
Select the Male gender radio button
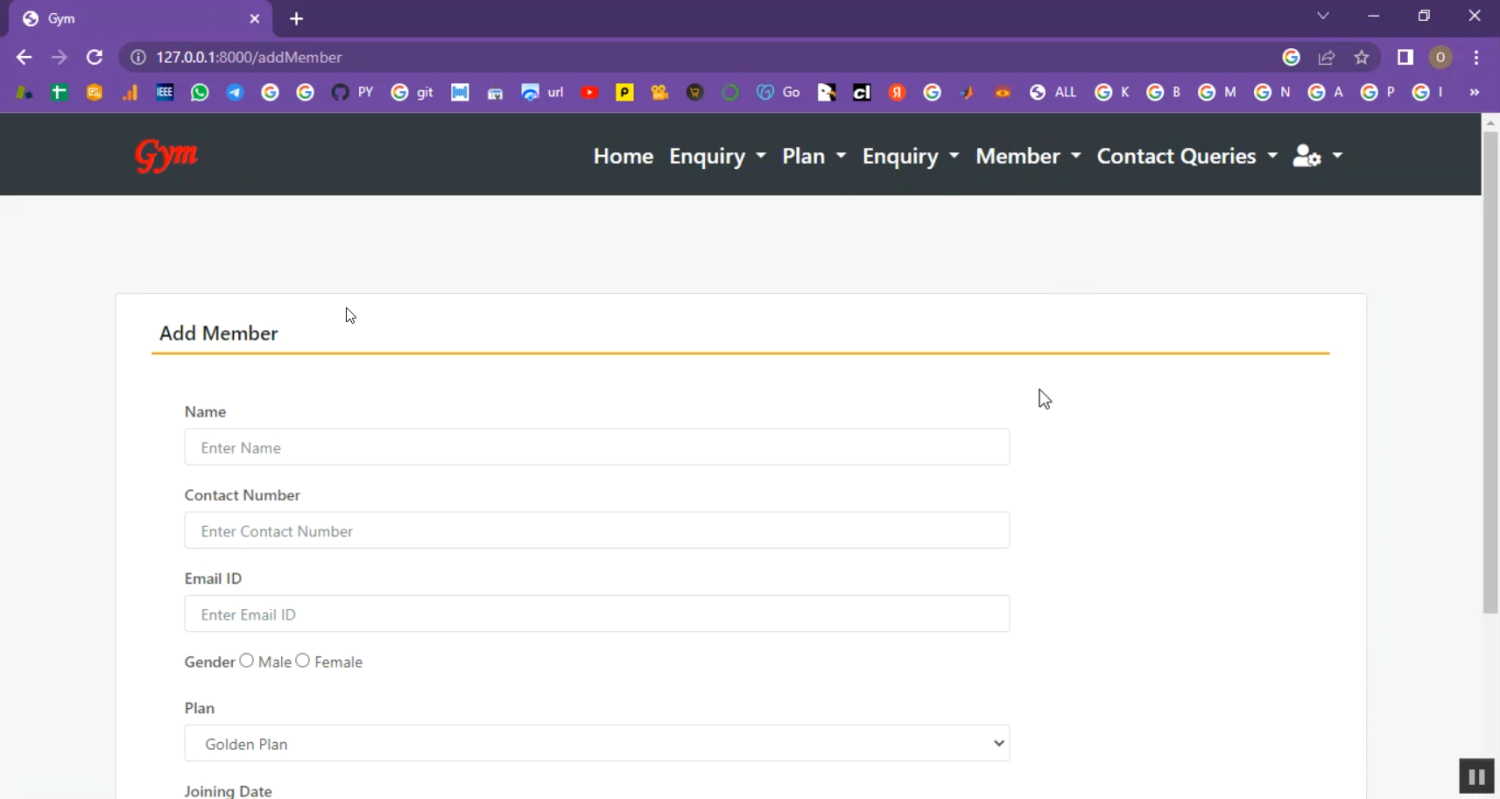[247, 661]
